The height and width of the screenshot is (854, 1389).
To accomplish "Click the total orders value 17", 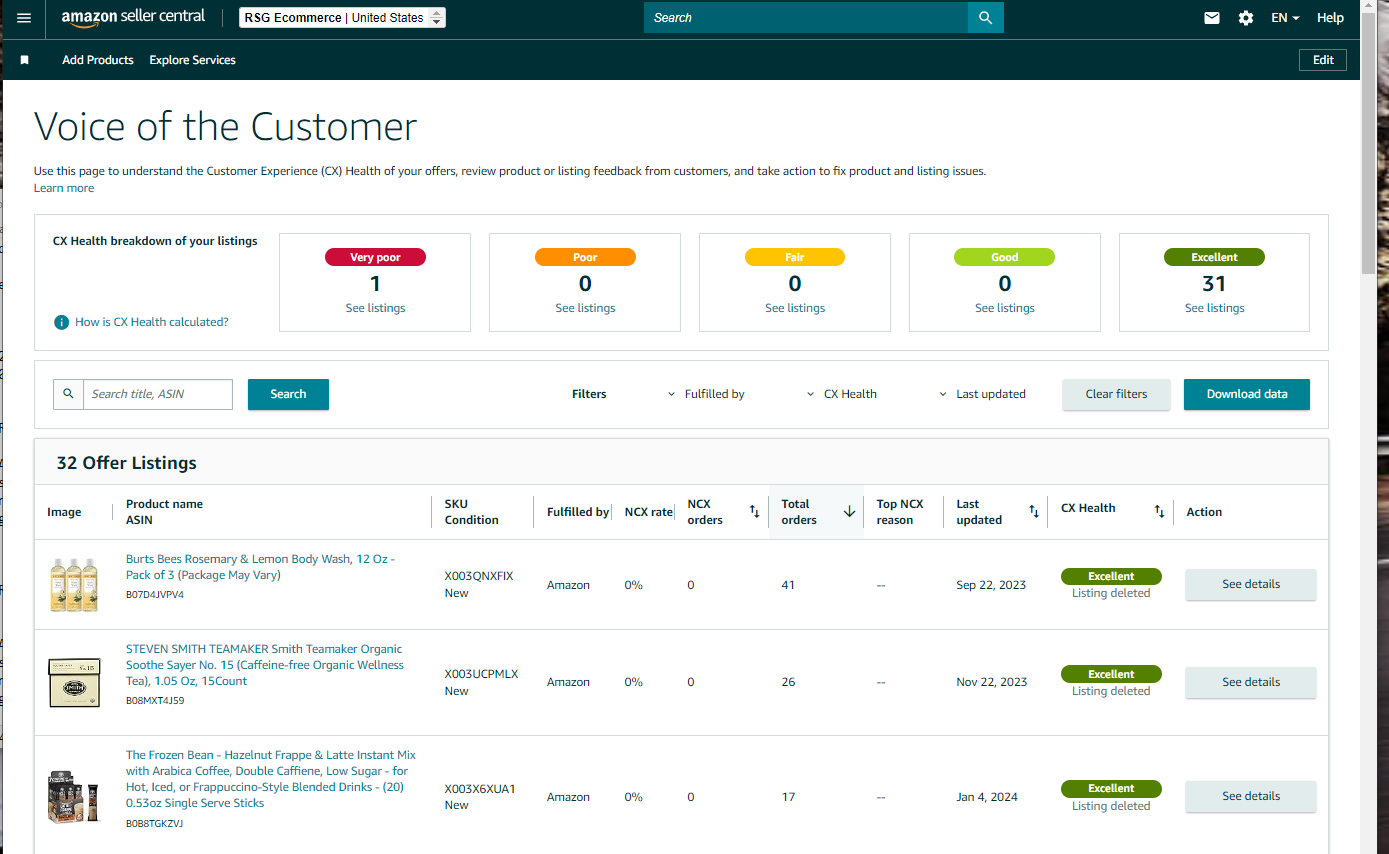I will pos(788,797).
